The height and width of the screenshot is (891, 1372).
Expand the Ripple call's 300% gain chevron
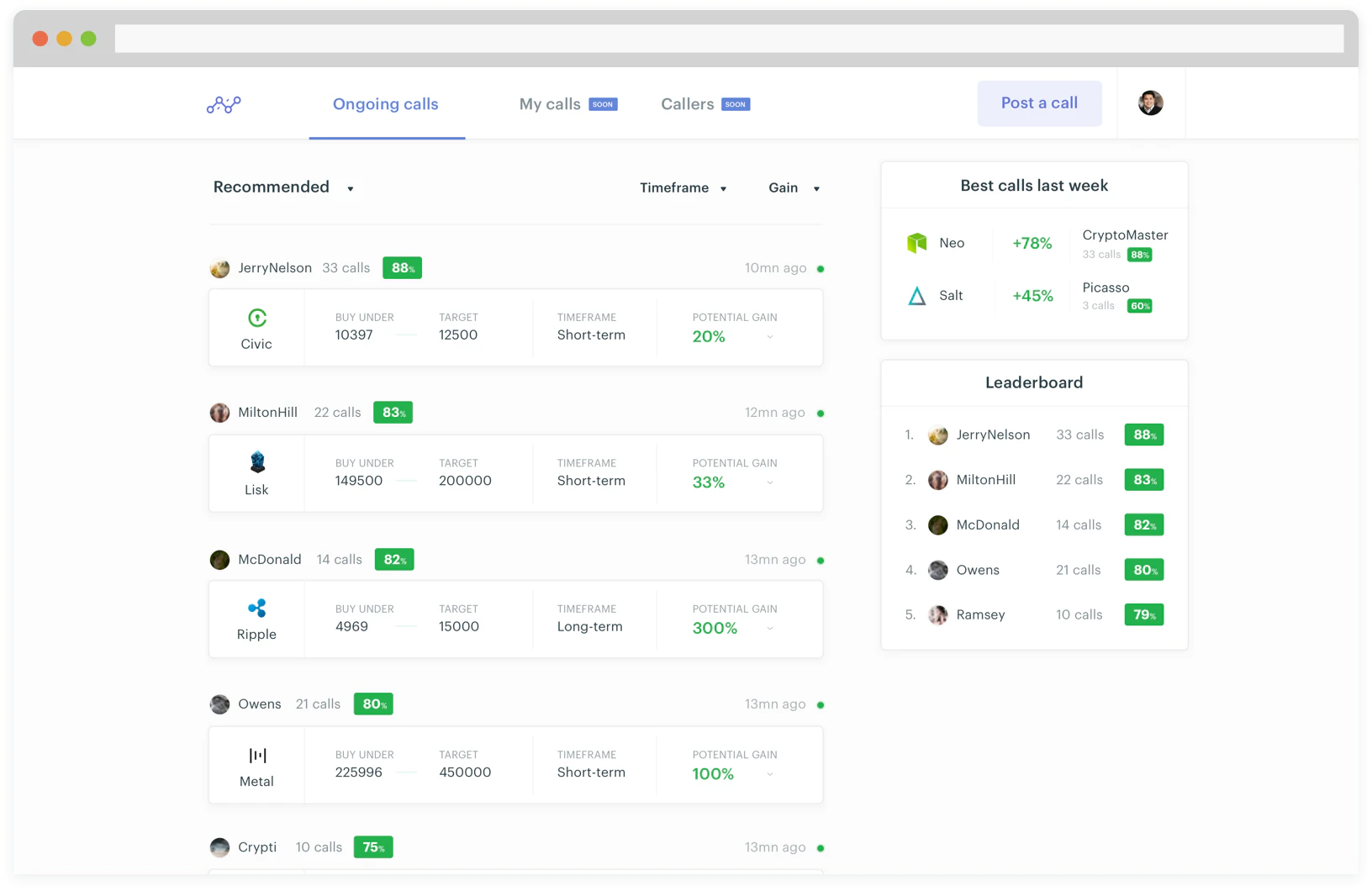coord(770,629)
